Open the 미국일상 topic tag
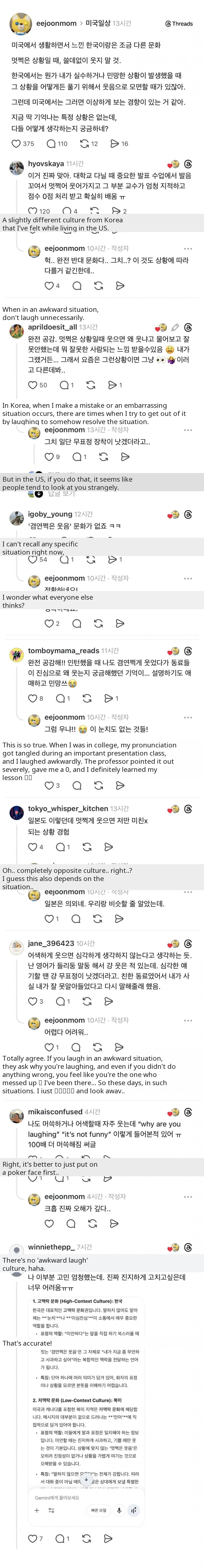 97,23
